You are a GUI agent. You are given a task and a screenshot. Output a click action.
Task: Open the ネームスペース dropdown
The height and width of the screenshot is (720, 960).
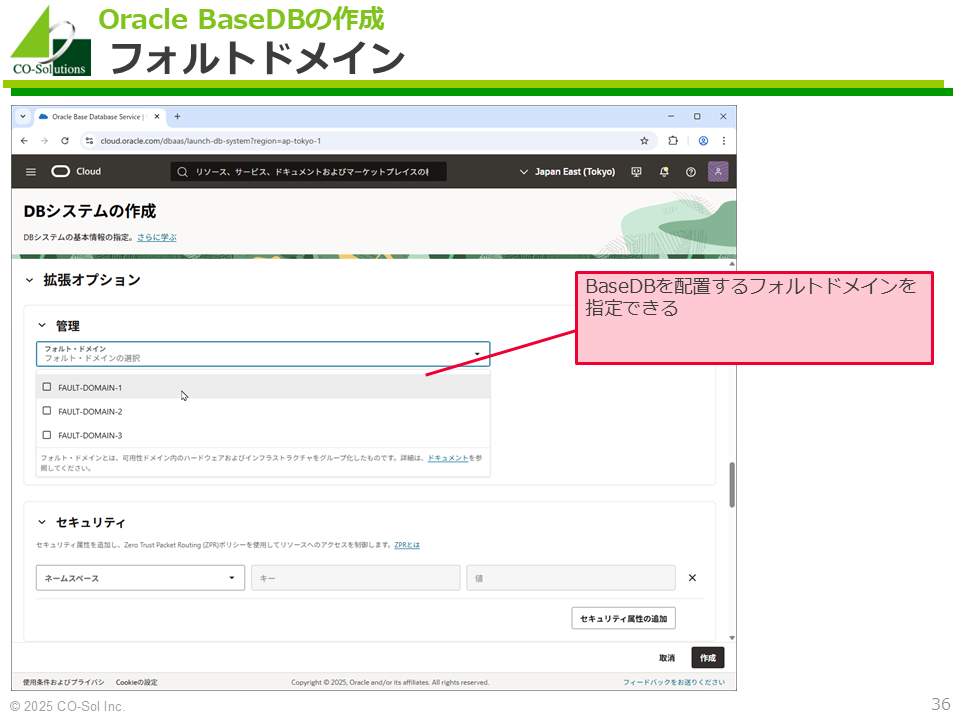coord(140,577)
